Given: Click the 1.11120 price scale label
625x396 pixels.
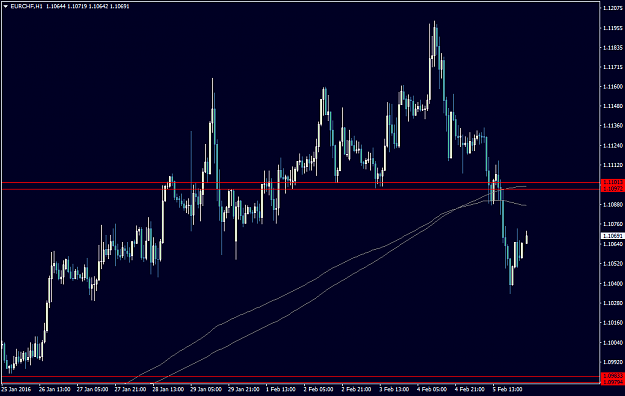Looking at the screenshot, I should 613,165.
